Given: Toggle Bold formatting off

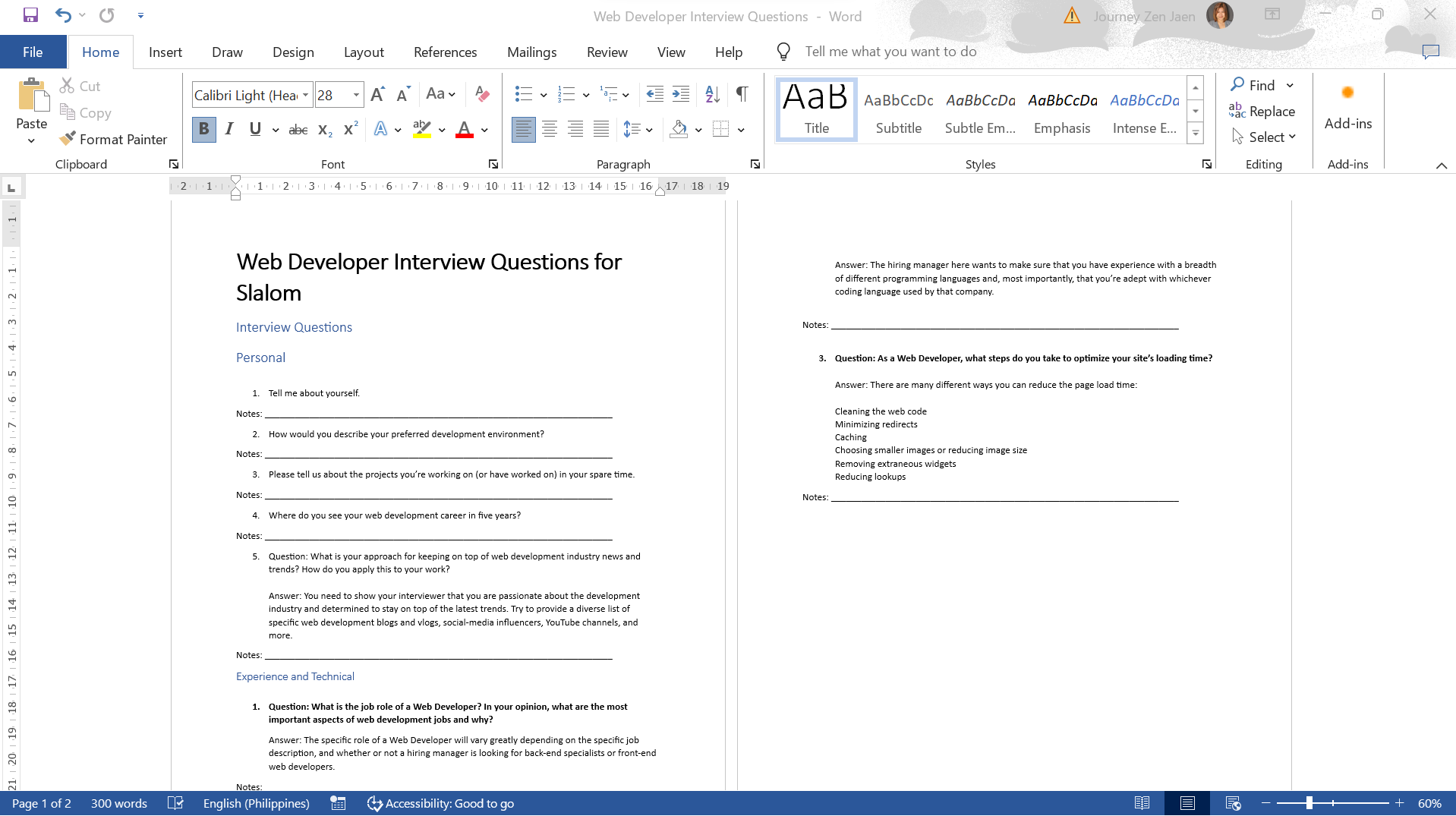Looking at the screenshot, I should click(x=203, y=130).
